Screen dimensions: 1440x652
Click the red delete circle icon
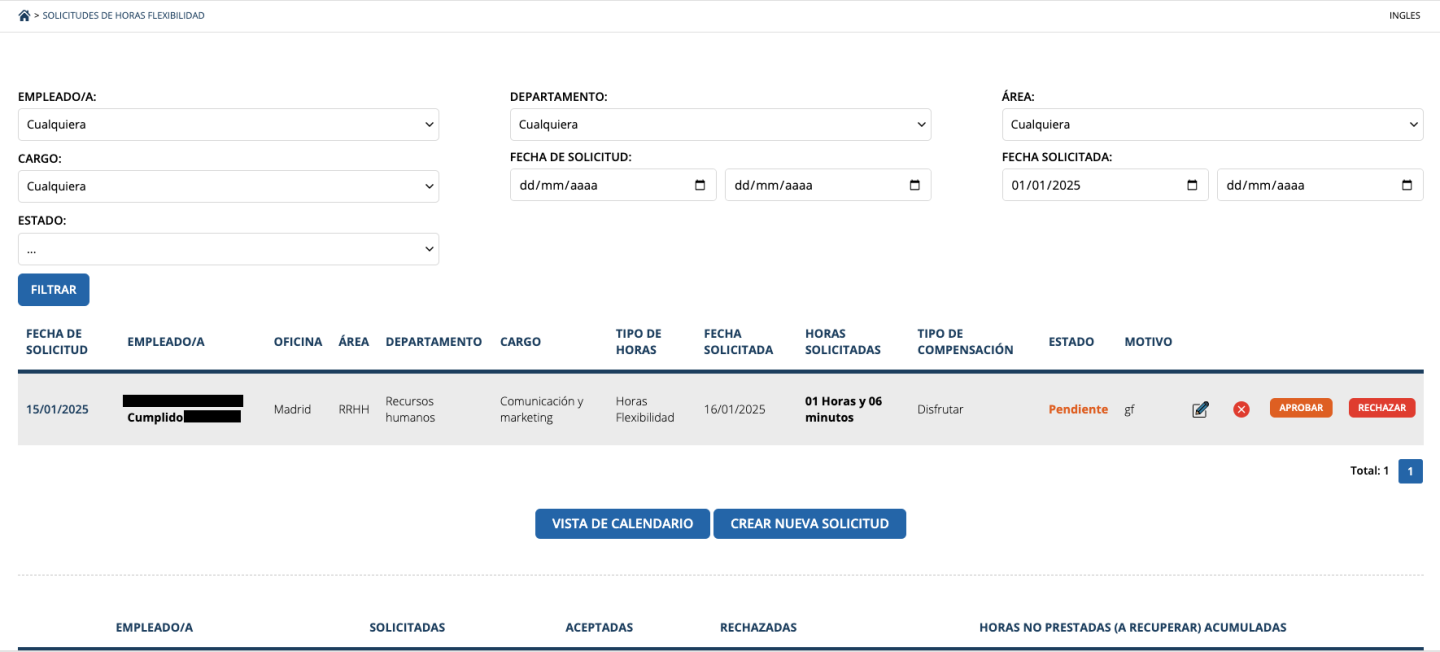(1241, 409)
